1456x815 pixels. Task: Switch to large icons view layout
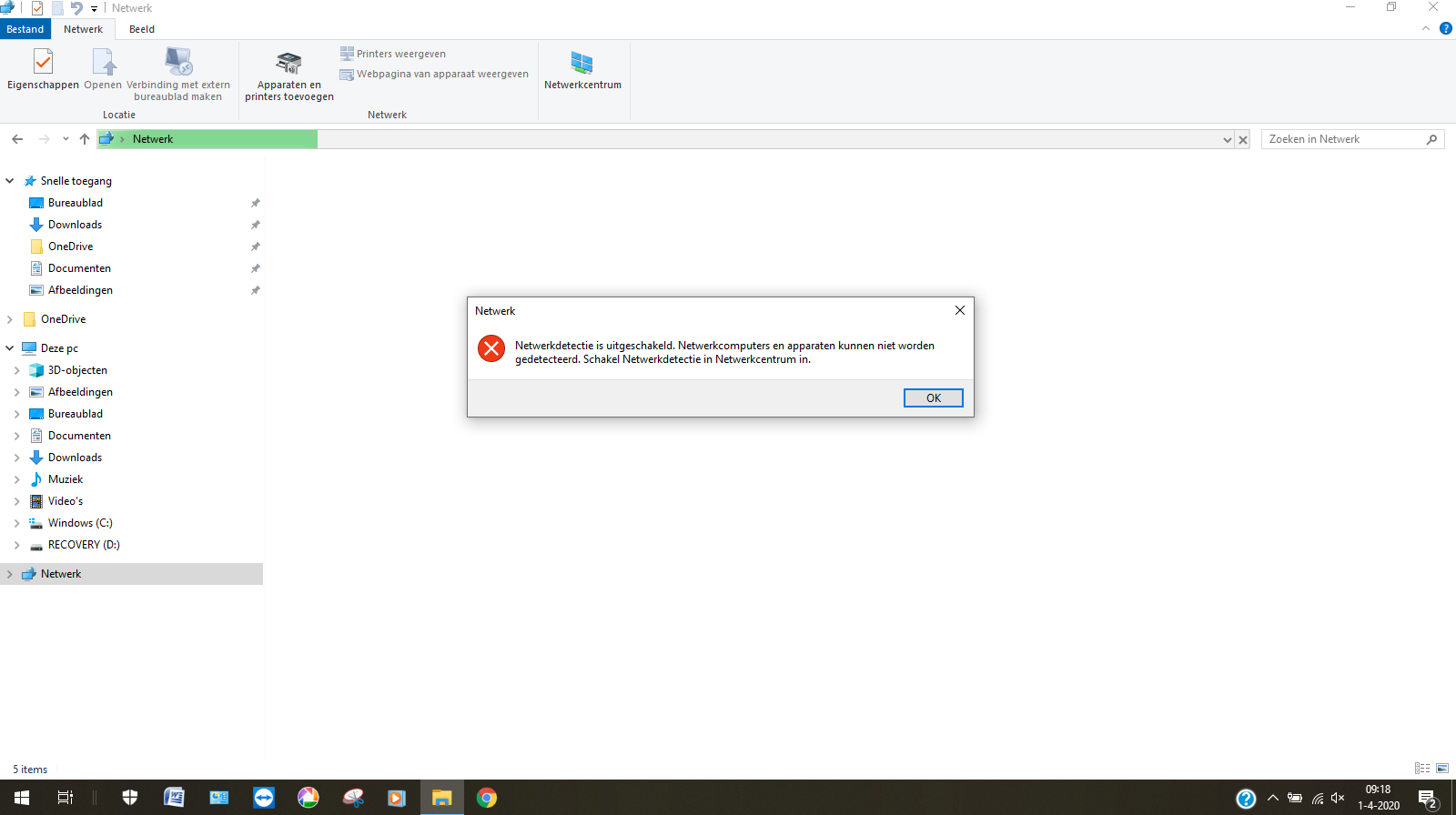pyautogui.click(x=1442, y=769)
